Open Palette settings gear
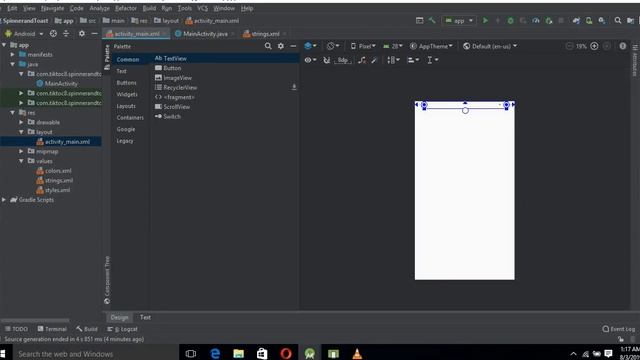The height and width of the screenshot is (360, 640). [281, 46]
